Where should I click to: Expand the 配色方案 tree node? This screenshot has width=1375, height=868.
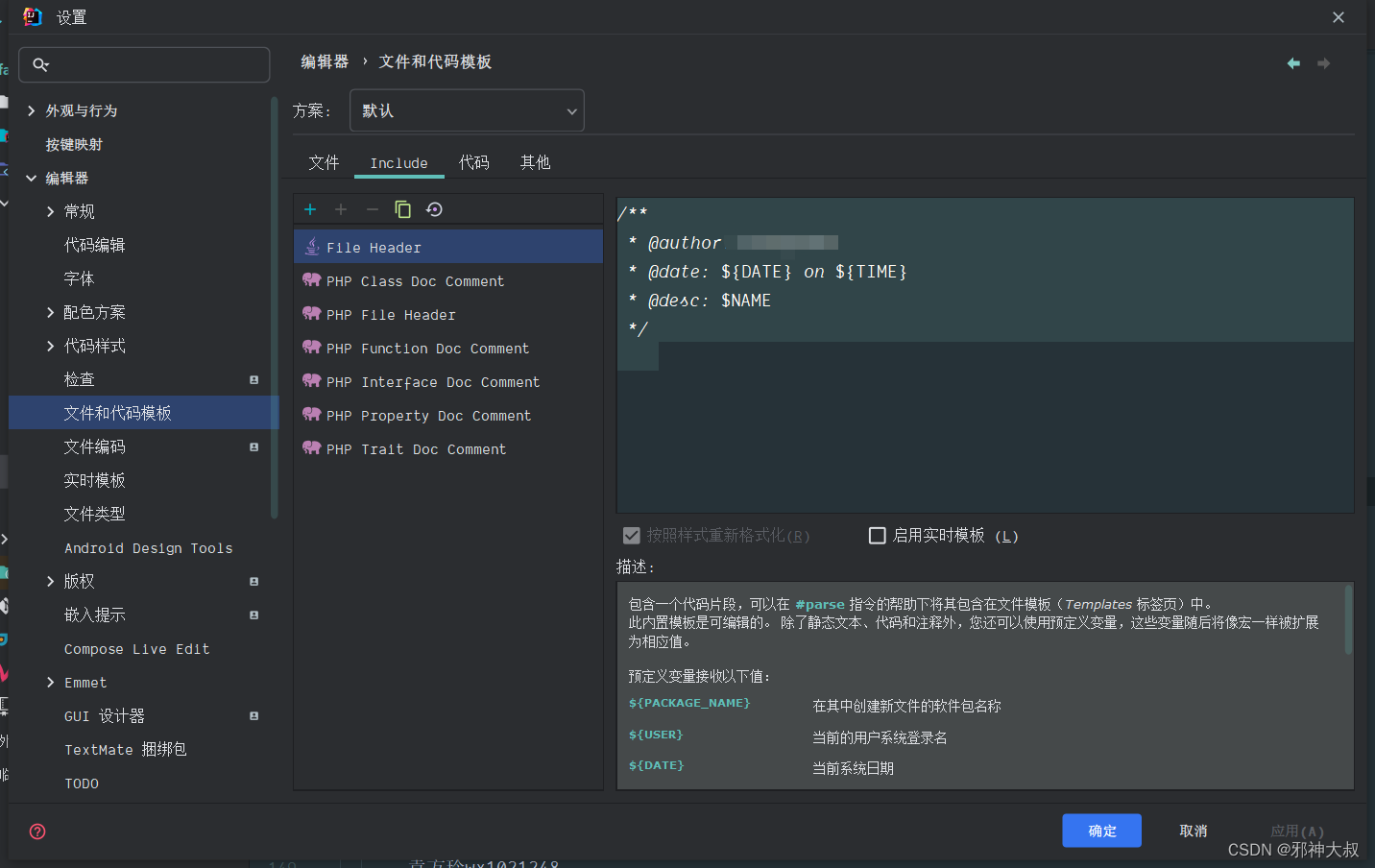pos(50,313)
